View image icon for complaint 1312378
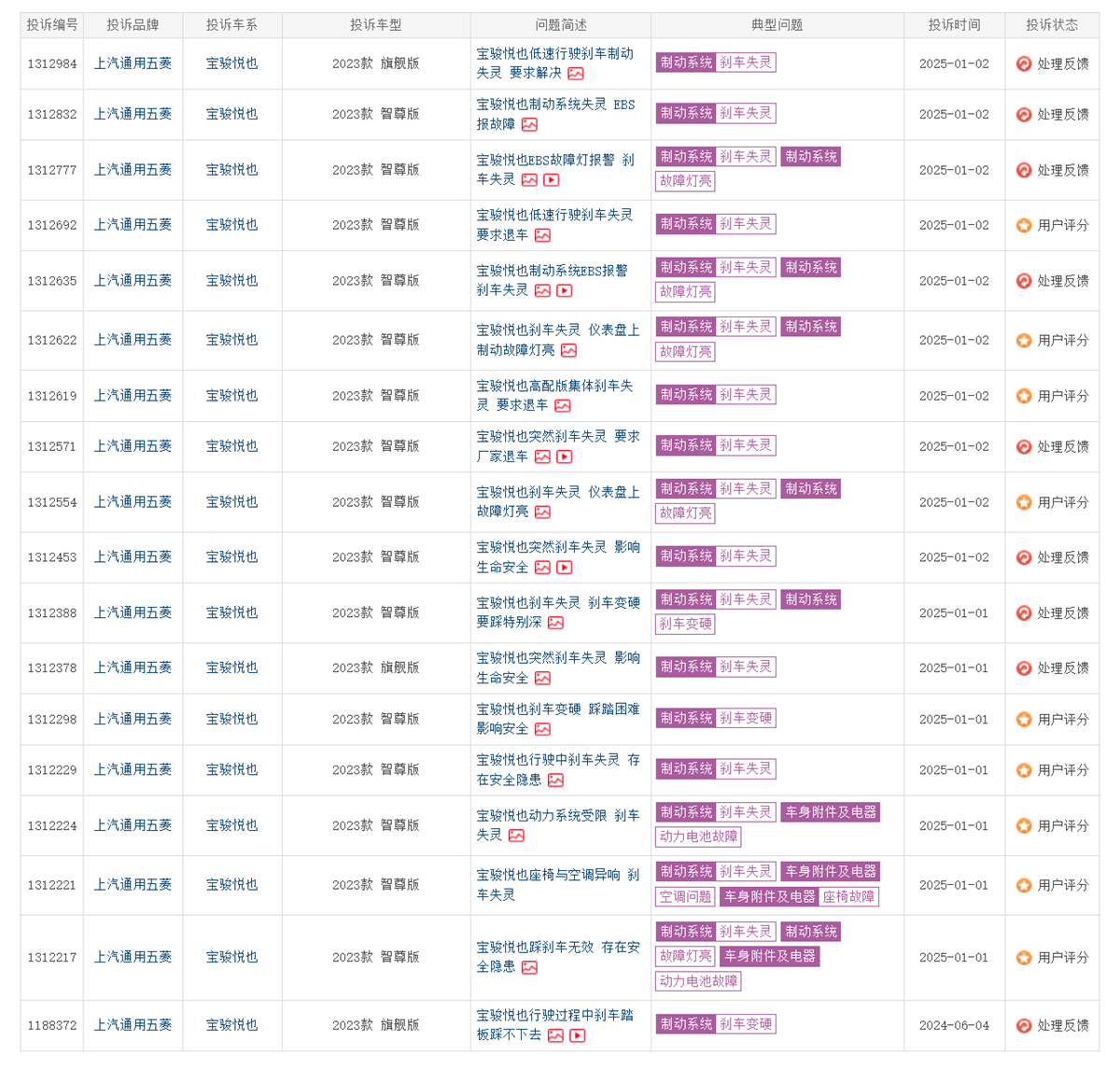 542,679
